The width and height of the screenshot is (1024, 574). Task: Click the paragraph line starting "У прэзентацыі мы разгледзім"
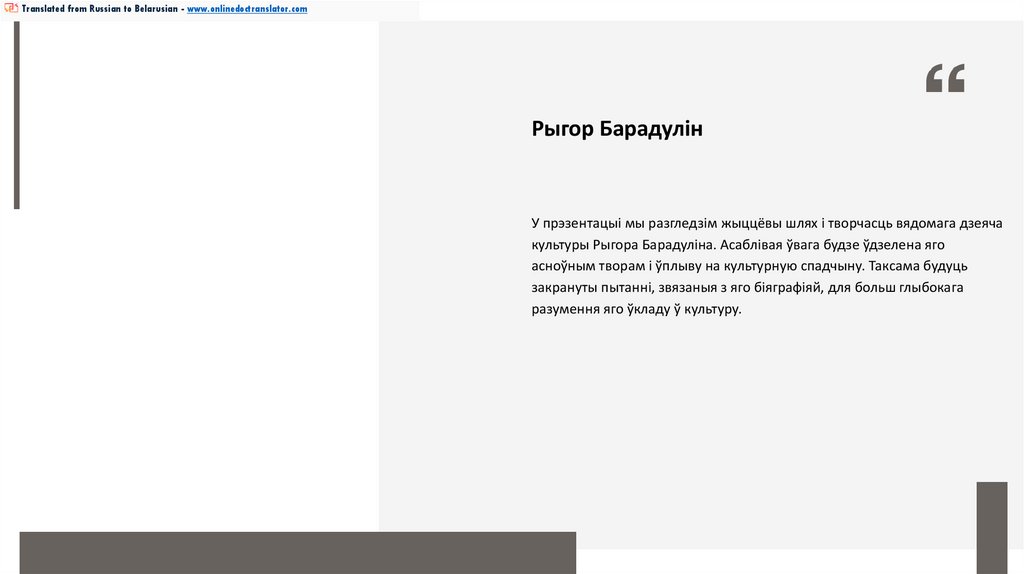767,223
